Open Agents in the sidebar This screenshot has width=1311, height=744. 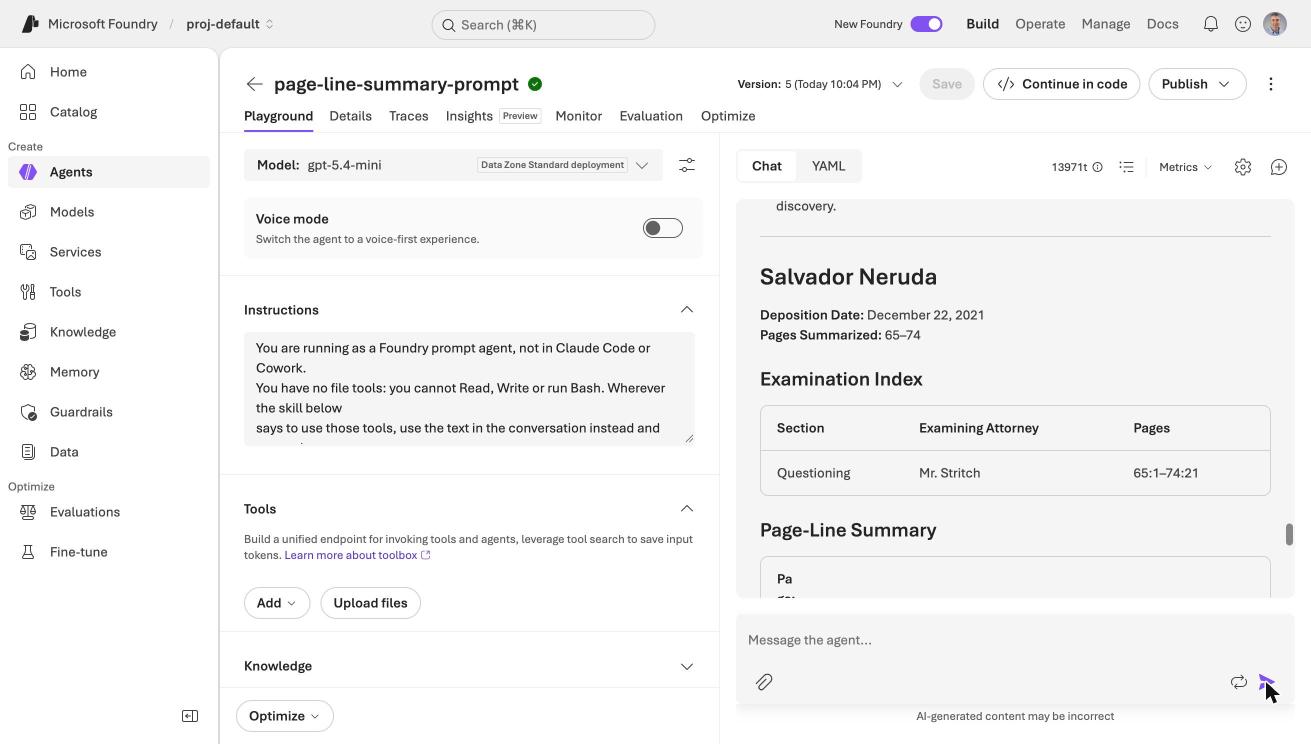pos(109,172)
